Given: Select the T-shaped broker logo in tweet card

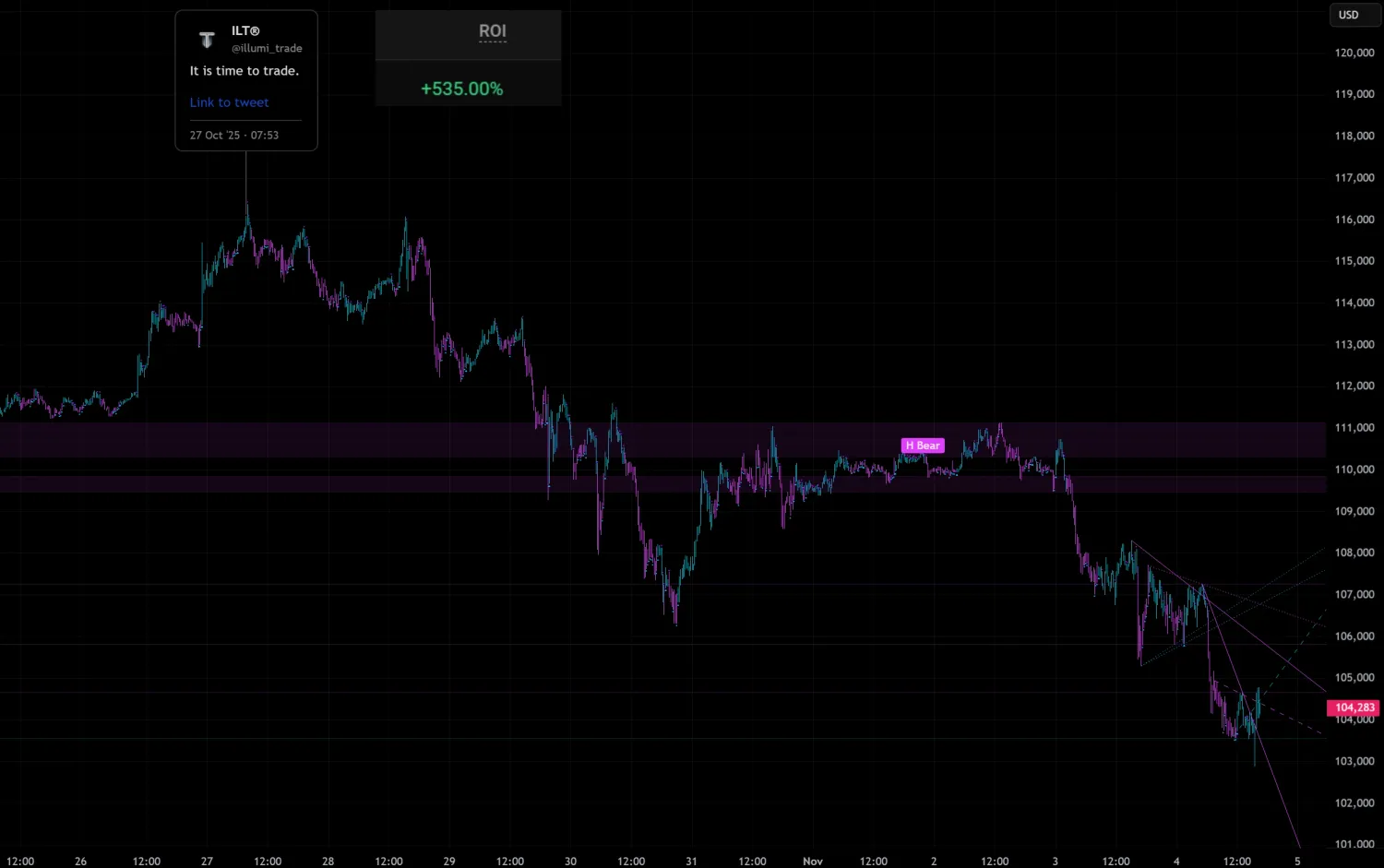Looking at the screenshot, I should click(x=207, y=39).
